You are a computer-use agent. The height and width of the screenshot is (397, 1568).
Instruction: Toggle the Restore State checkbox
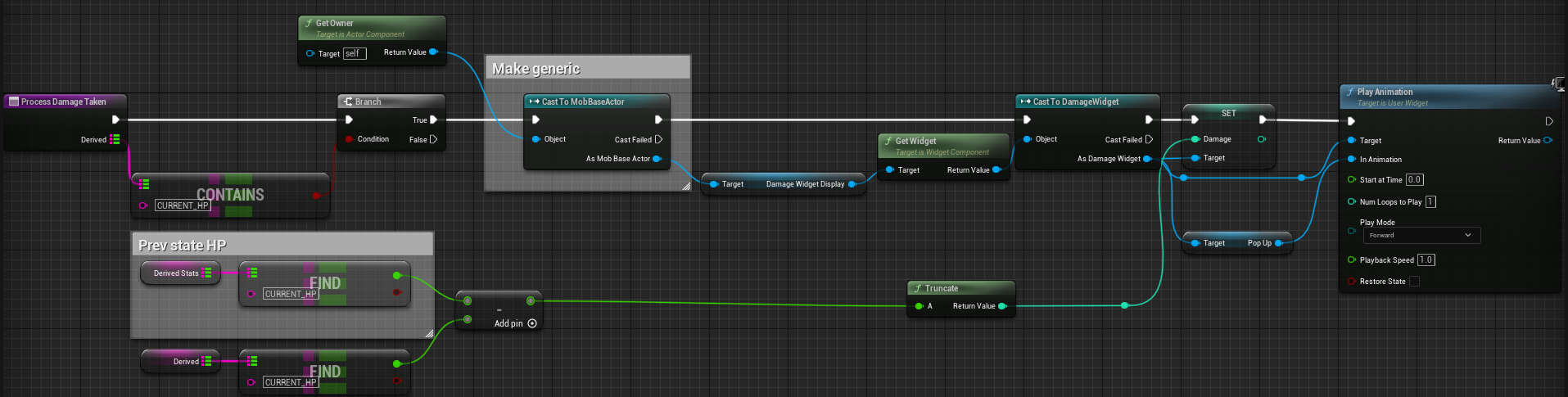click(x=1414, y=282)
